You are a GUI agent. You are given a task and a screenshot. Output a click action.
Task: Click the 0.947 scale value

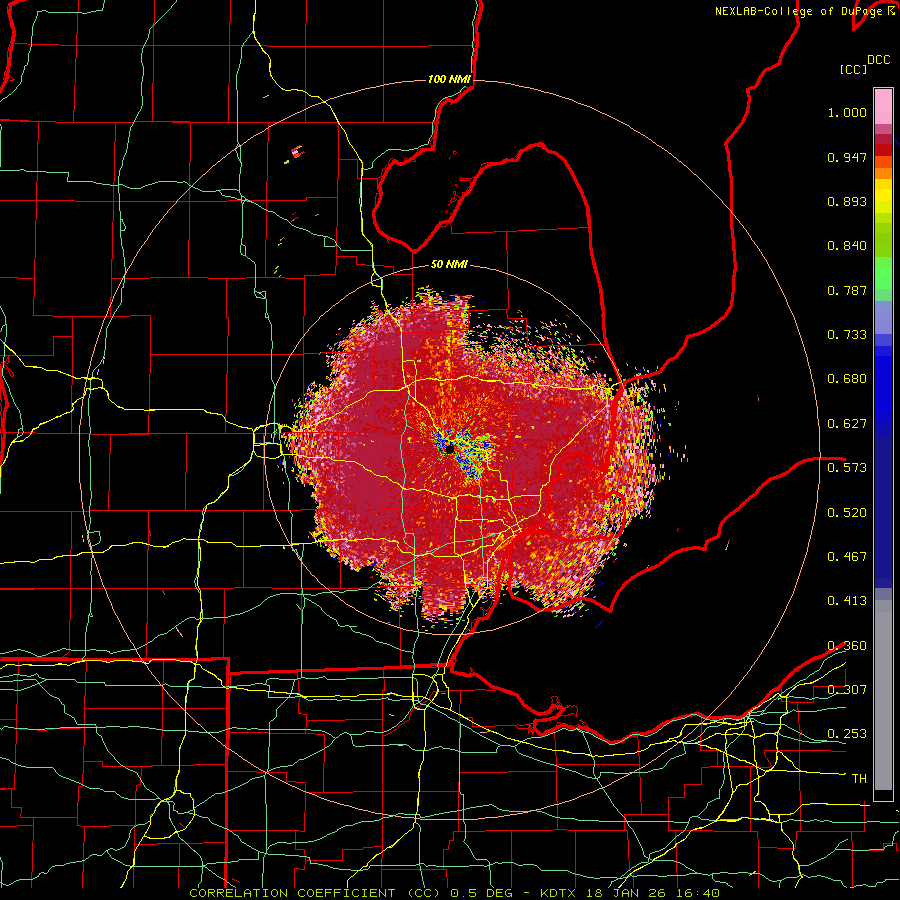point(847,157)
